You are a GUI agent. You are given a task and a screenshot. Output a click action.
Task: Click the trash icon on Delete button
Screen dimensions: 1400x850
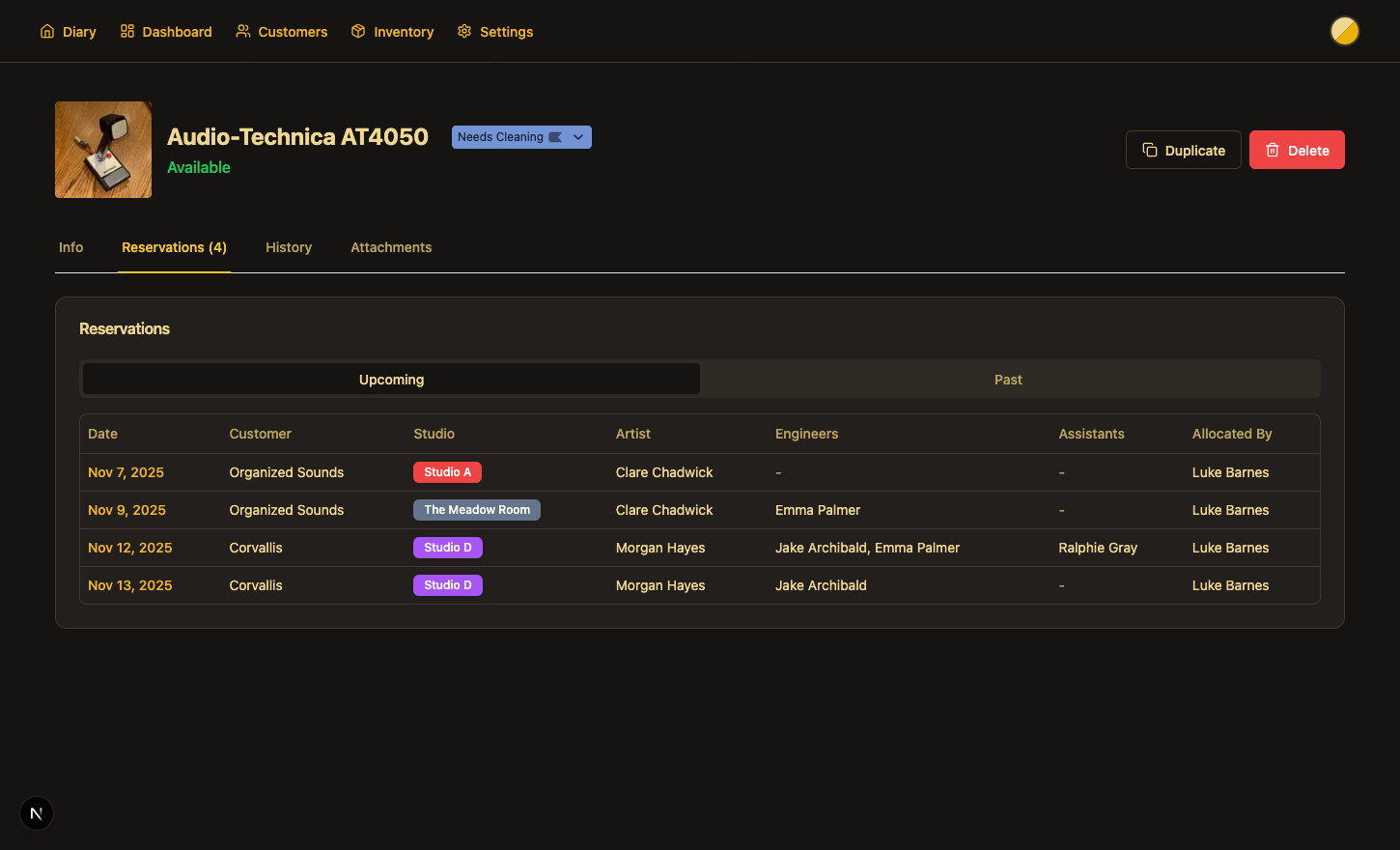click(1271, 150)
